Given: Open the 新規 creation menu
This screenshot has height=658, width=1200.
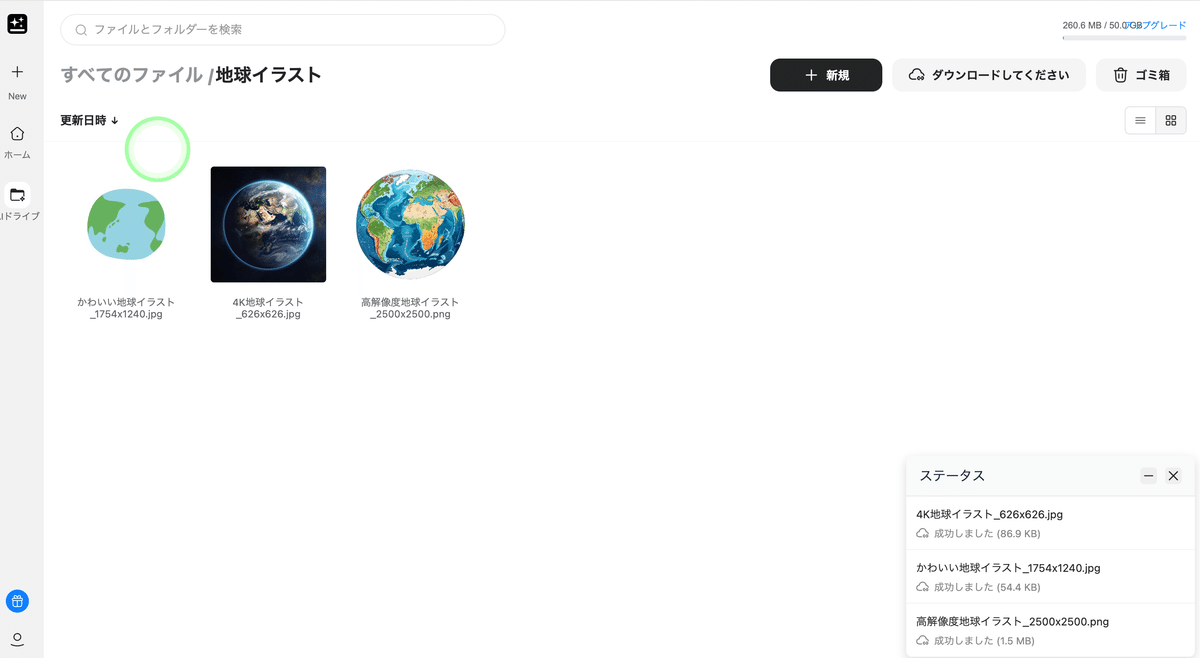Looking at the screenshot, I should [x=826, y=74].
